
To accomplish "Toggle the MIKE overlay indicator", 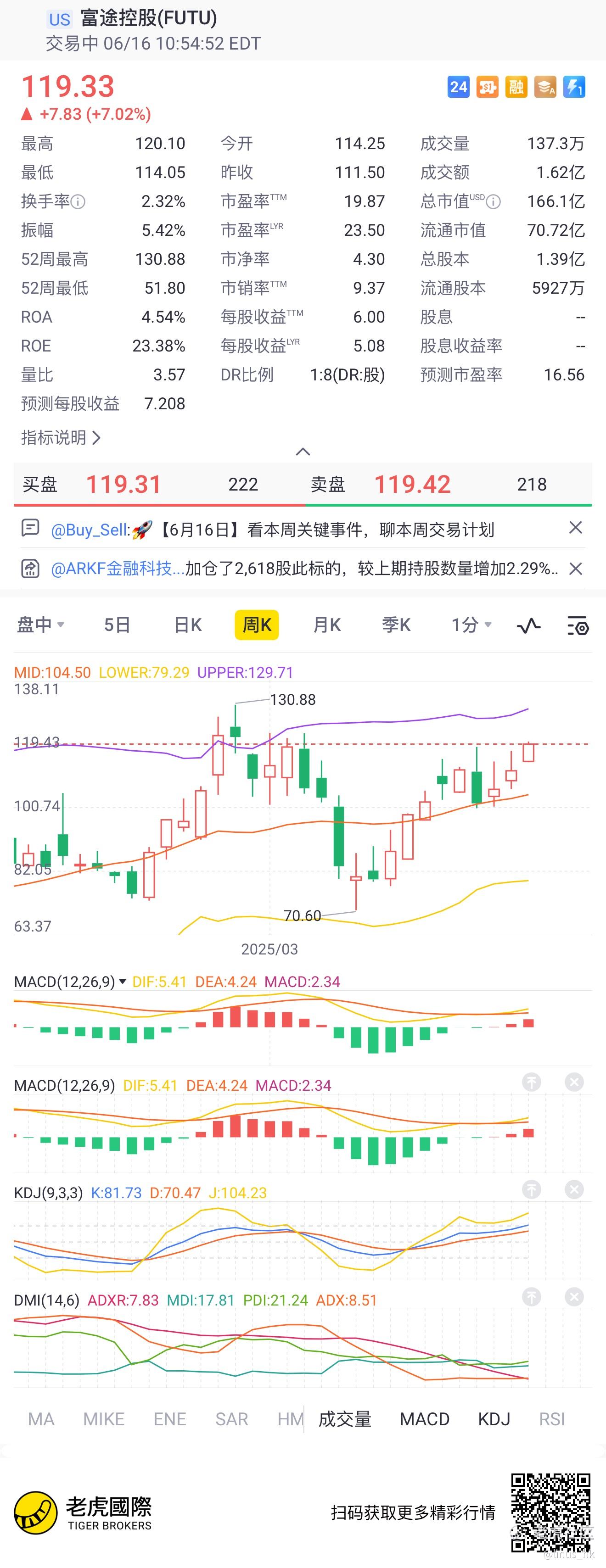I will click(104, 1419).
